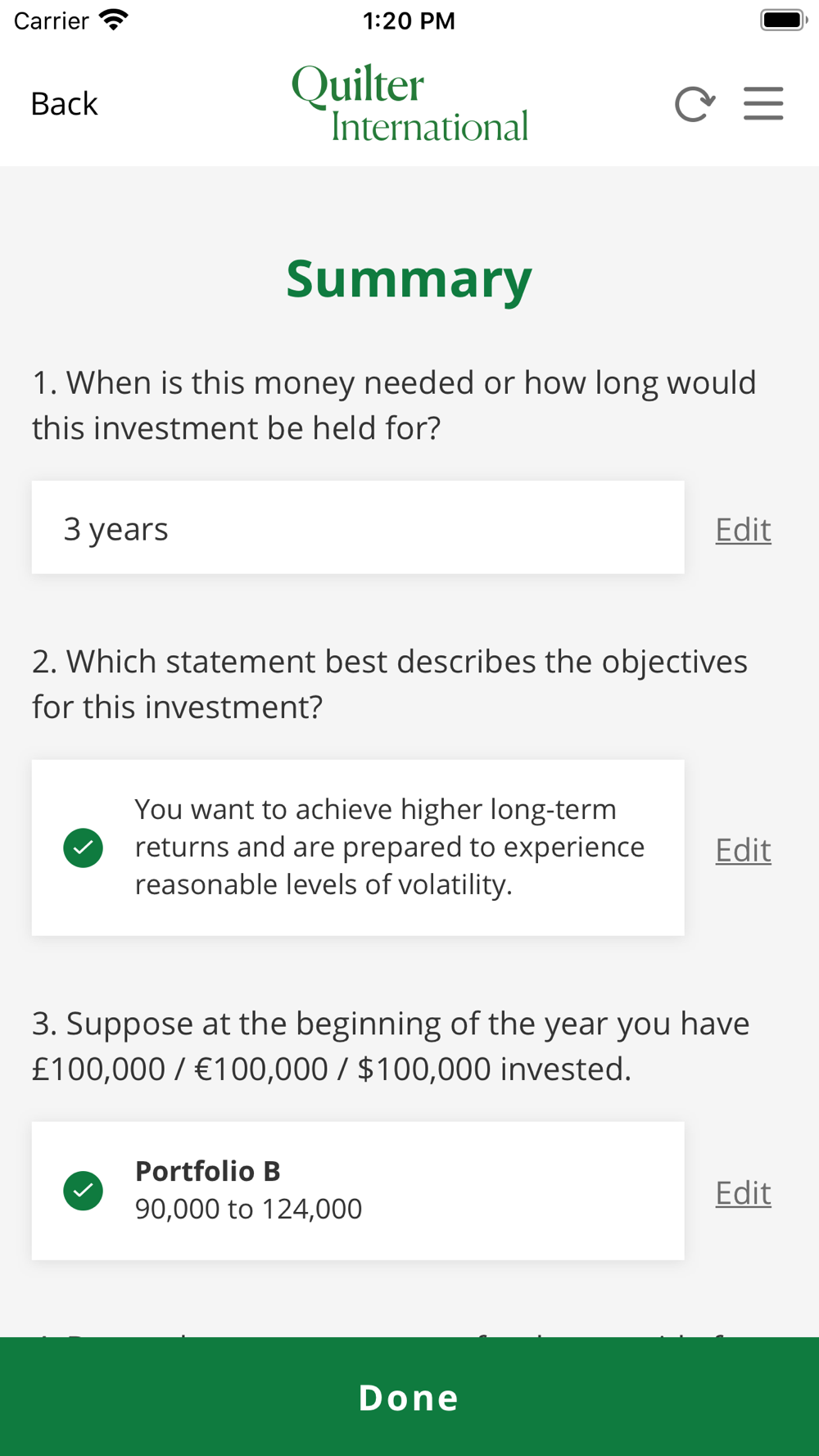
Task: Click the Wi-Fi status icon
Action: click(x=114, y=20)
